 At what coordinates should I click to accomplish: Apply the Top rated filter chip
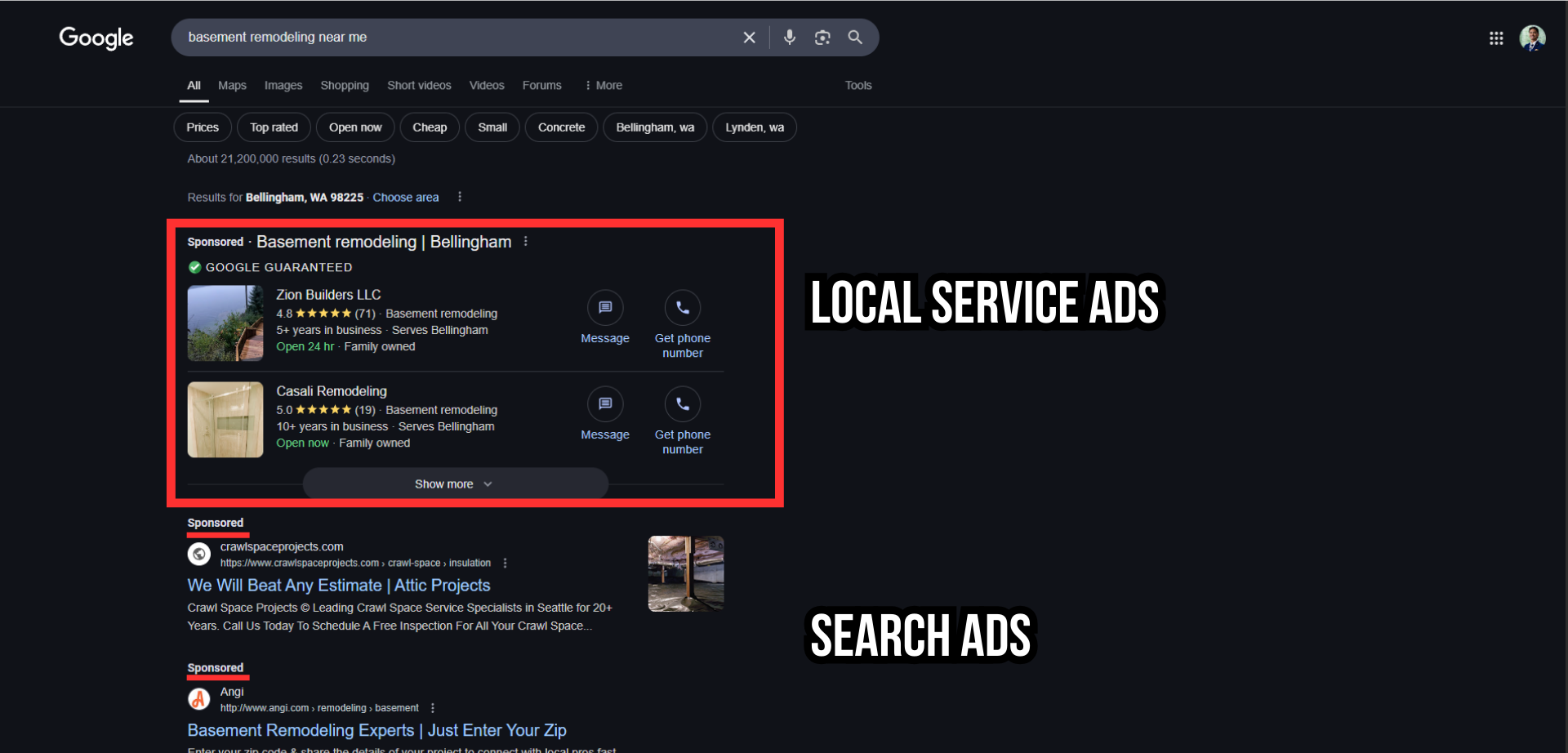tap(274, 127)
